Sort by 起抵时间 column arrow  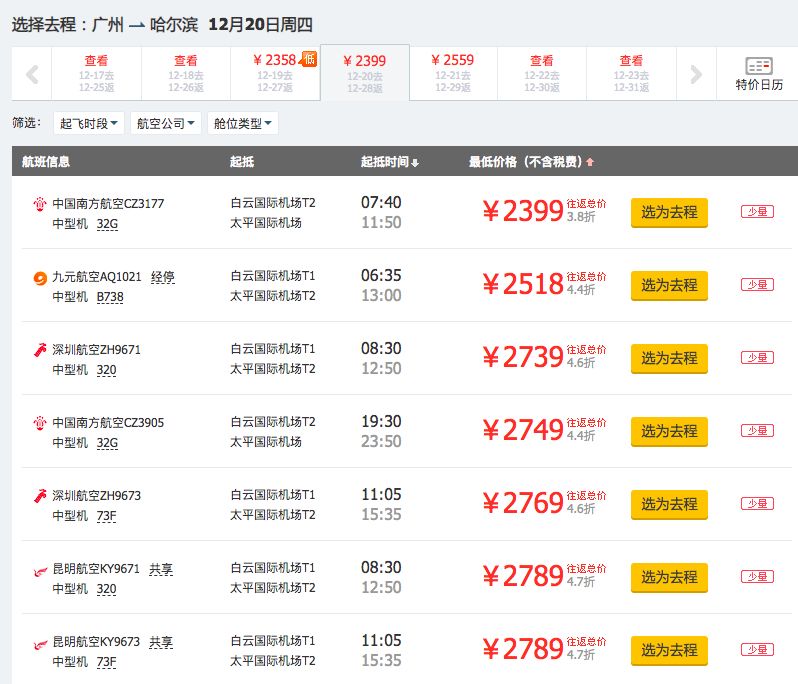point(415,163)
